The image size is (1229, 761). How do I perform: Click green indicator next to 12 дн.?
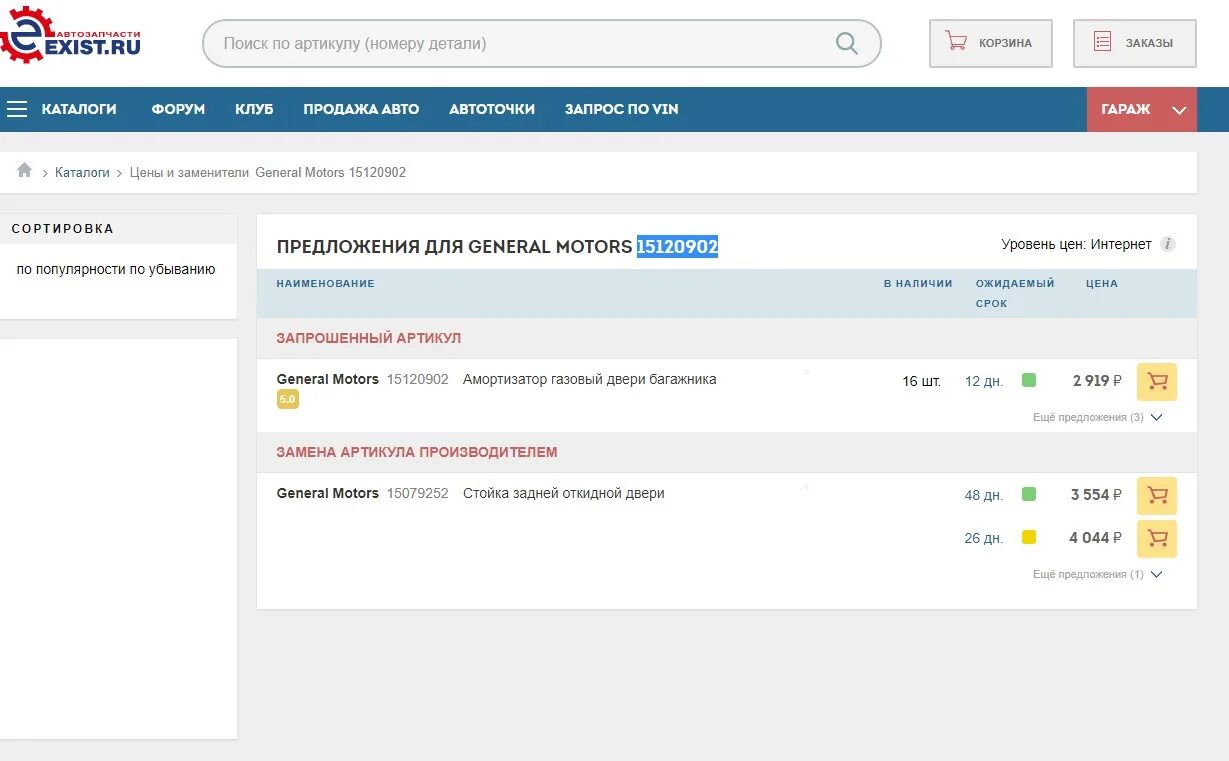click(1029, 380)
